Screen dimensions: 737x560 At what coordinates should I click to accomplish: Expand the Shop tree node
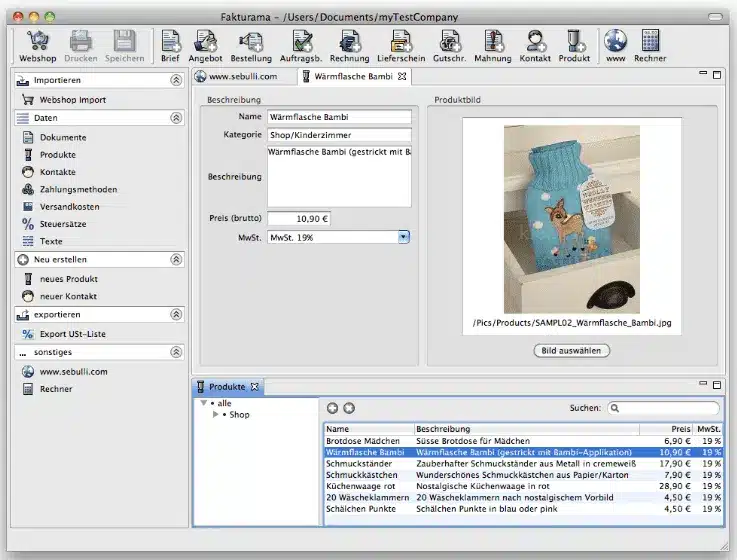pyautogui.click(x=215, y=414)
